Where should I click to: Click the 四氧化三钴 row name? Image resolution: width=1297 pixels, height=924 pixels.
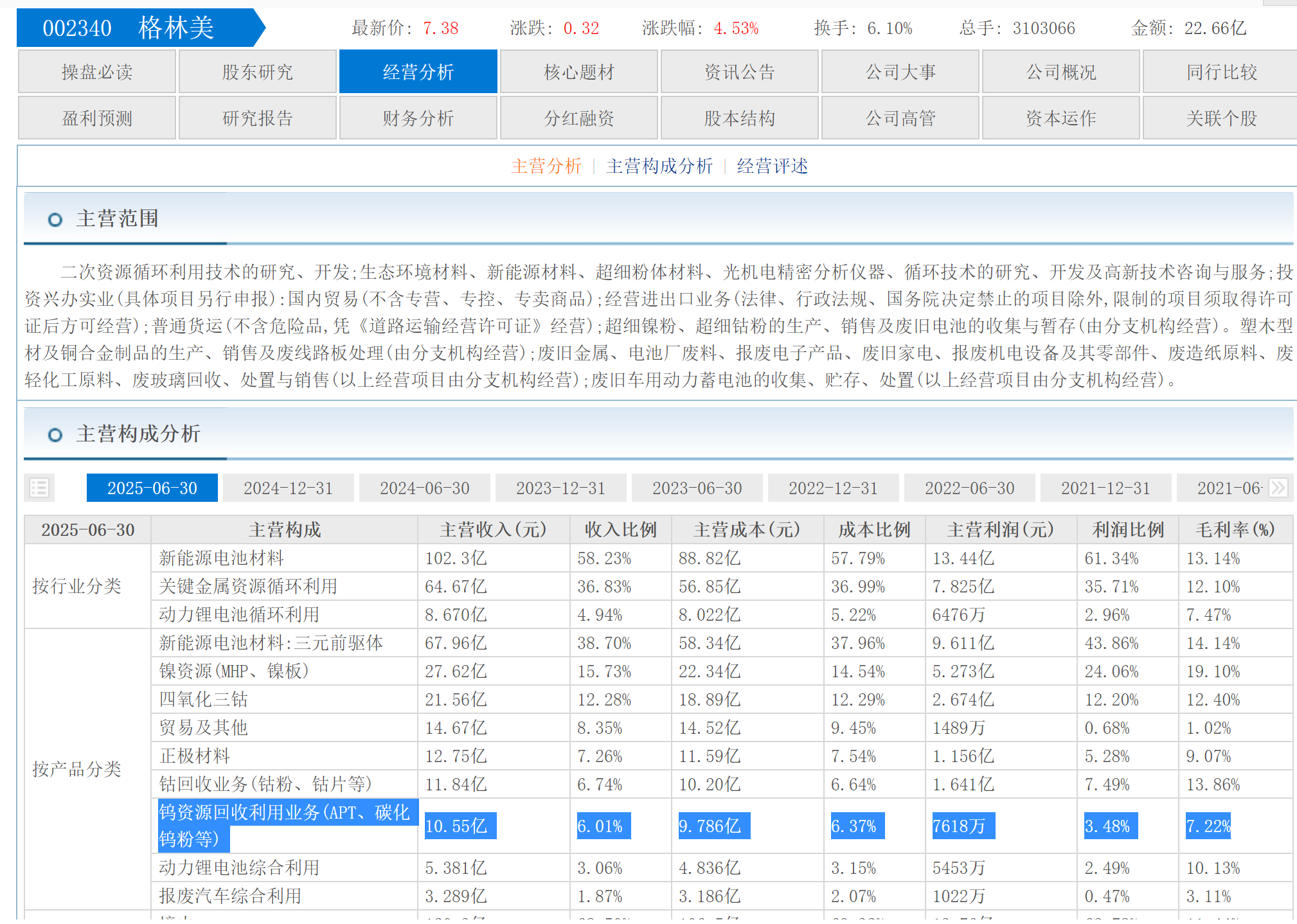203,699
